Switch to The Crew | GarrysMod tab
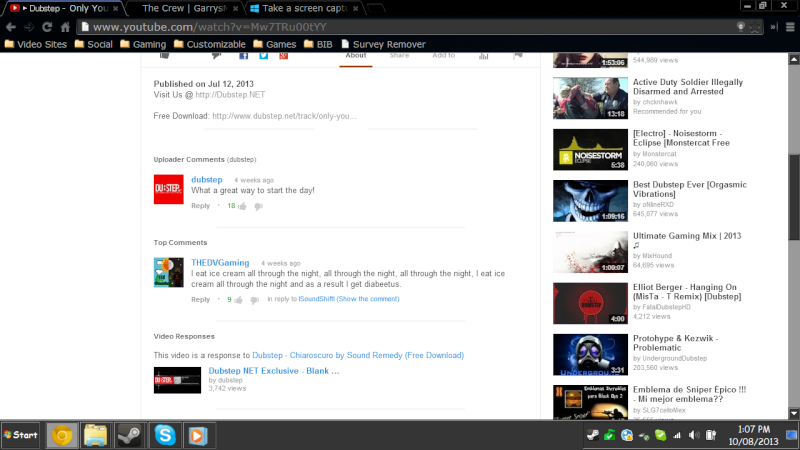This screenshot has height=450, width=800. coord(185,8)
